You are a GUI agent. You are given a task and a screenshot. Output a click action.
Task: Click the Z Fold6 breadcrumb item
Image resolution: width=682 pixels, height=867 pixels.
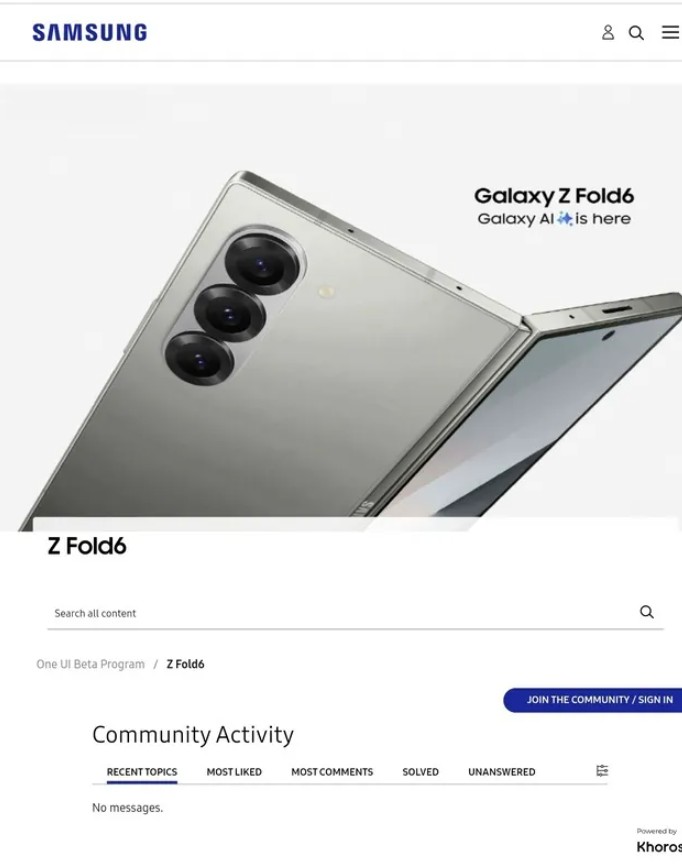(x=185, y=664)
